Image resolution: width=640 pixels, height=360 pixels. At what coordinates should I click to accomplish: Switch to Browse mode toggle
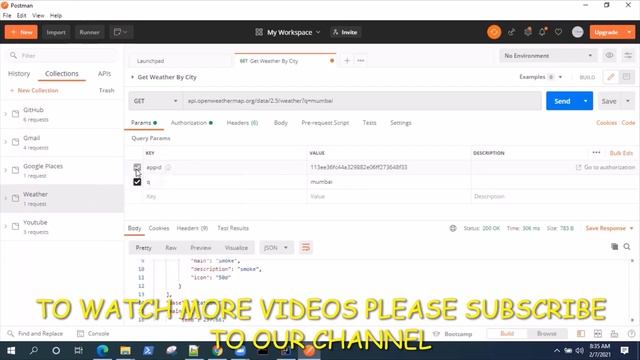click(x=547, y=333)
